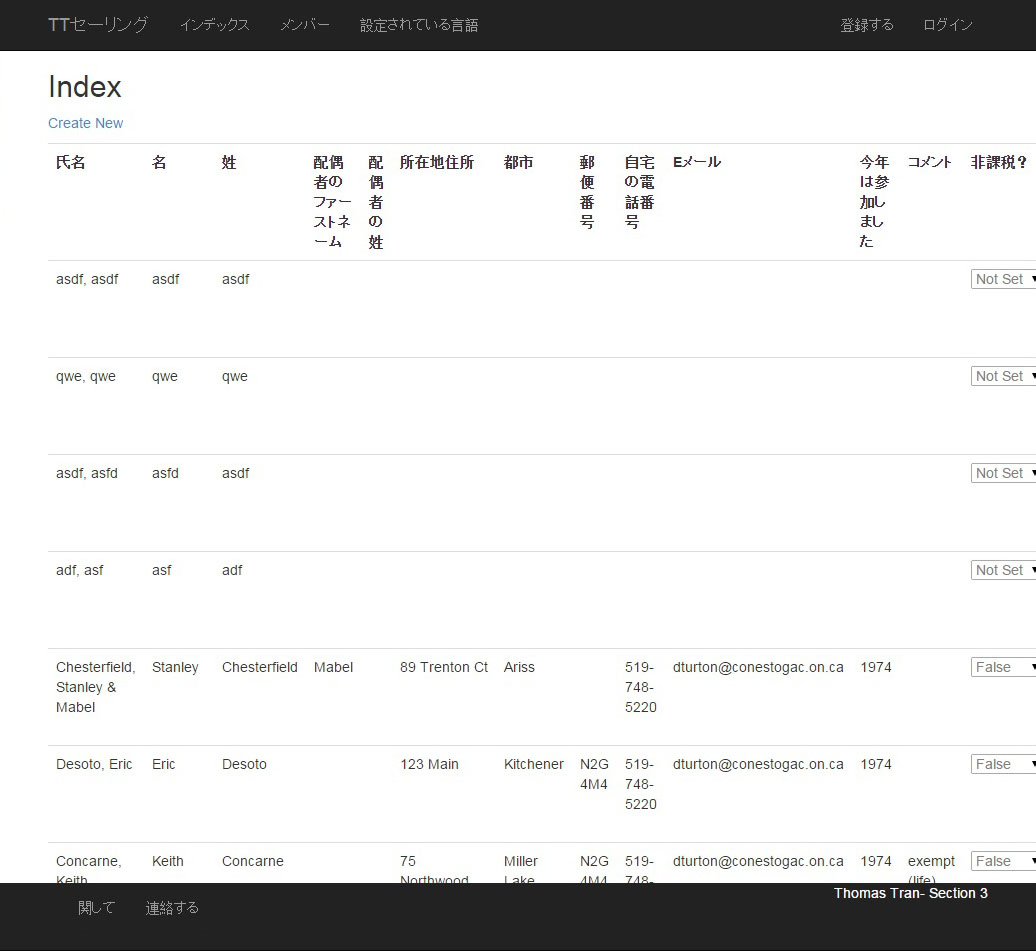Screen dimensions: 1036x951
Task: Open the False dropdown for Chesterfield row
Action: pyautogui.click(x=1003, y=668)
